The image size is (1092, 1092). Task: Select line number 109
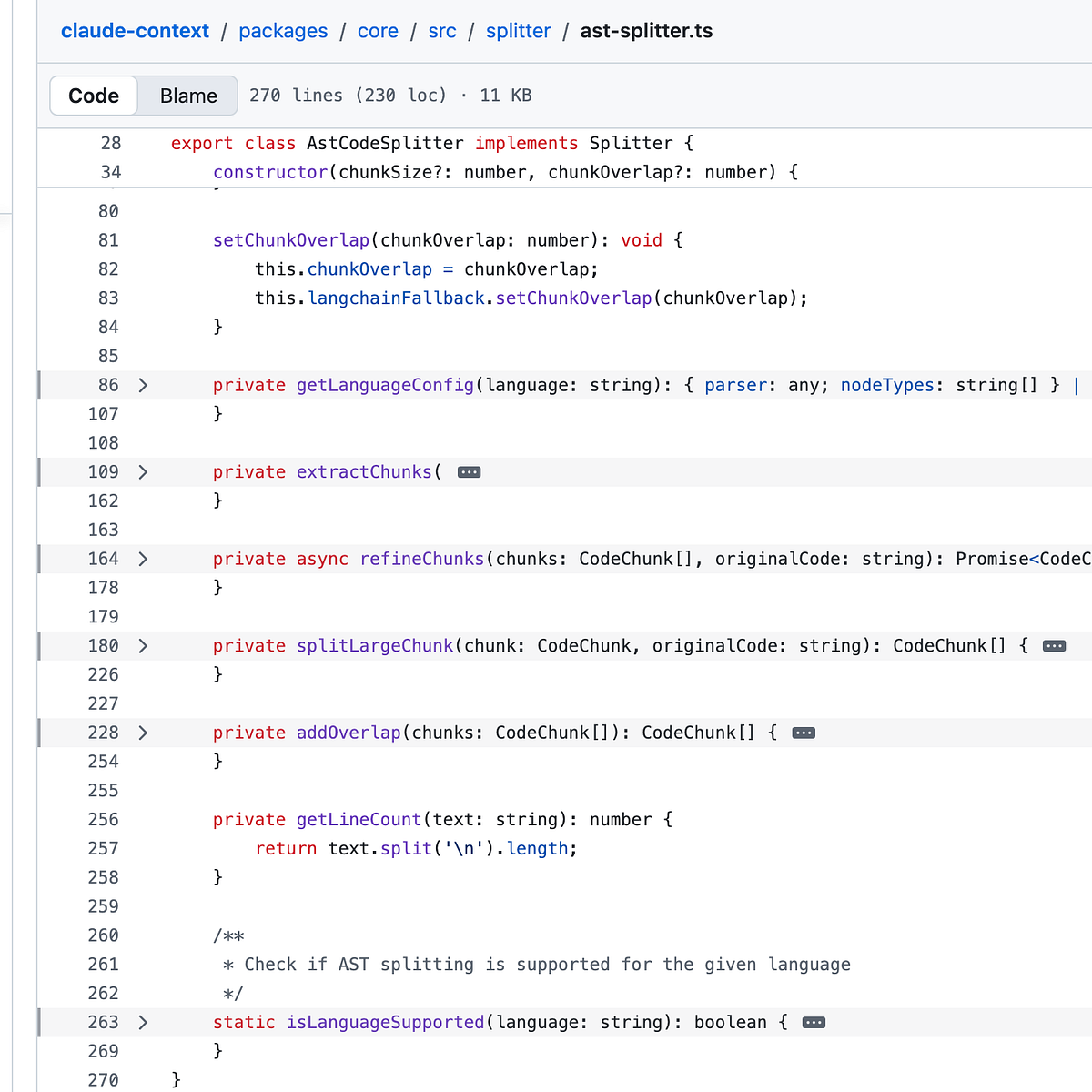[x=103, y=472]
